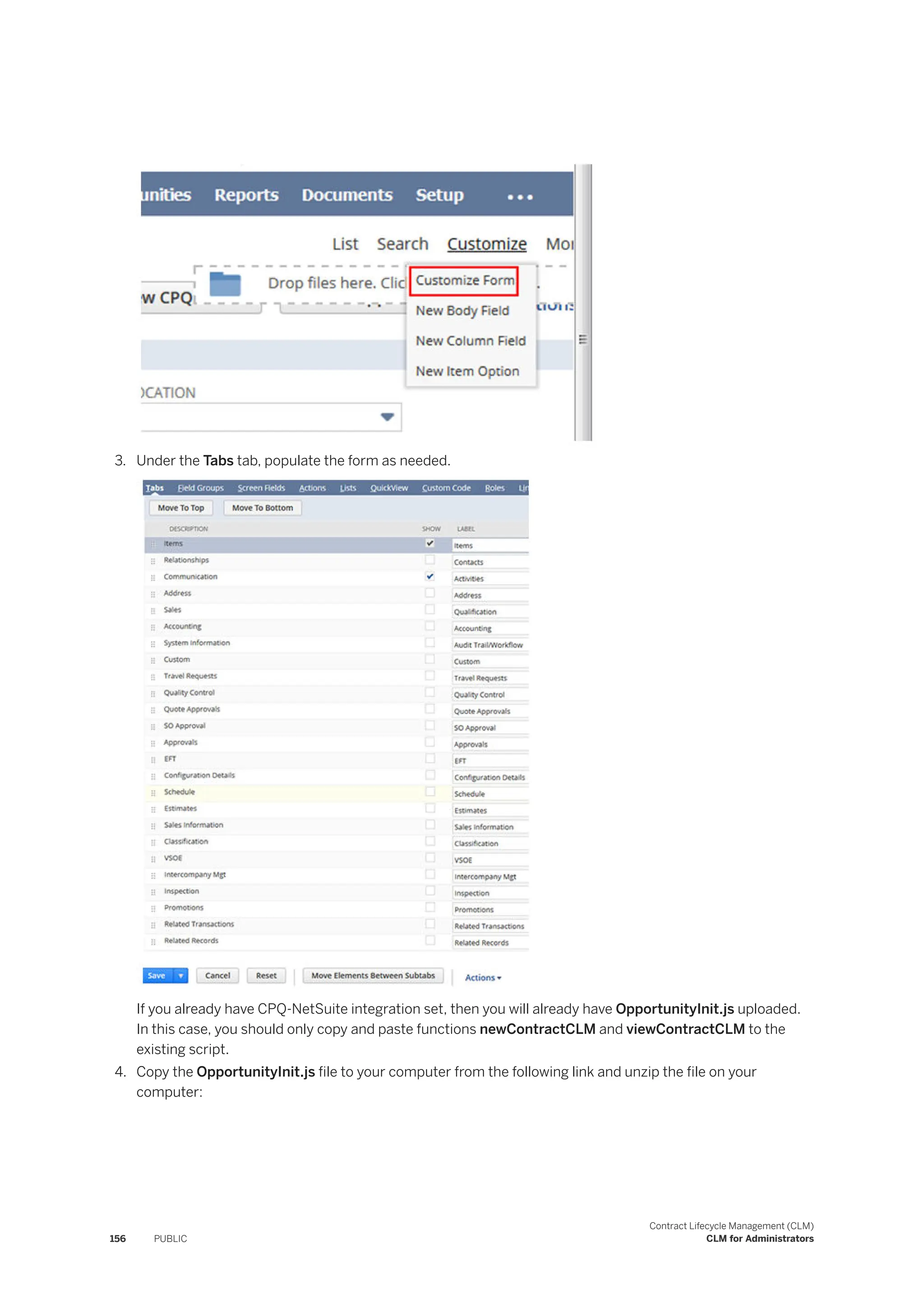Edit the Qualification label field
Viewport: 924px width, 1307px height.
click(490, 612)
